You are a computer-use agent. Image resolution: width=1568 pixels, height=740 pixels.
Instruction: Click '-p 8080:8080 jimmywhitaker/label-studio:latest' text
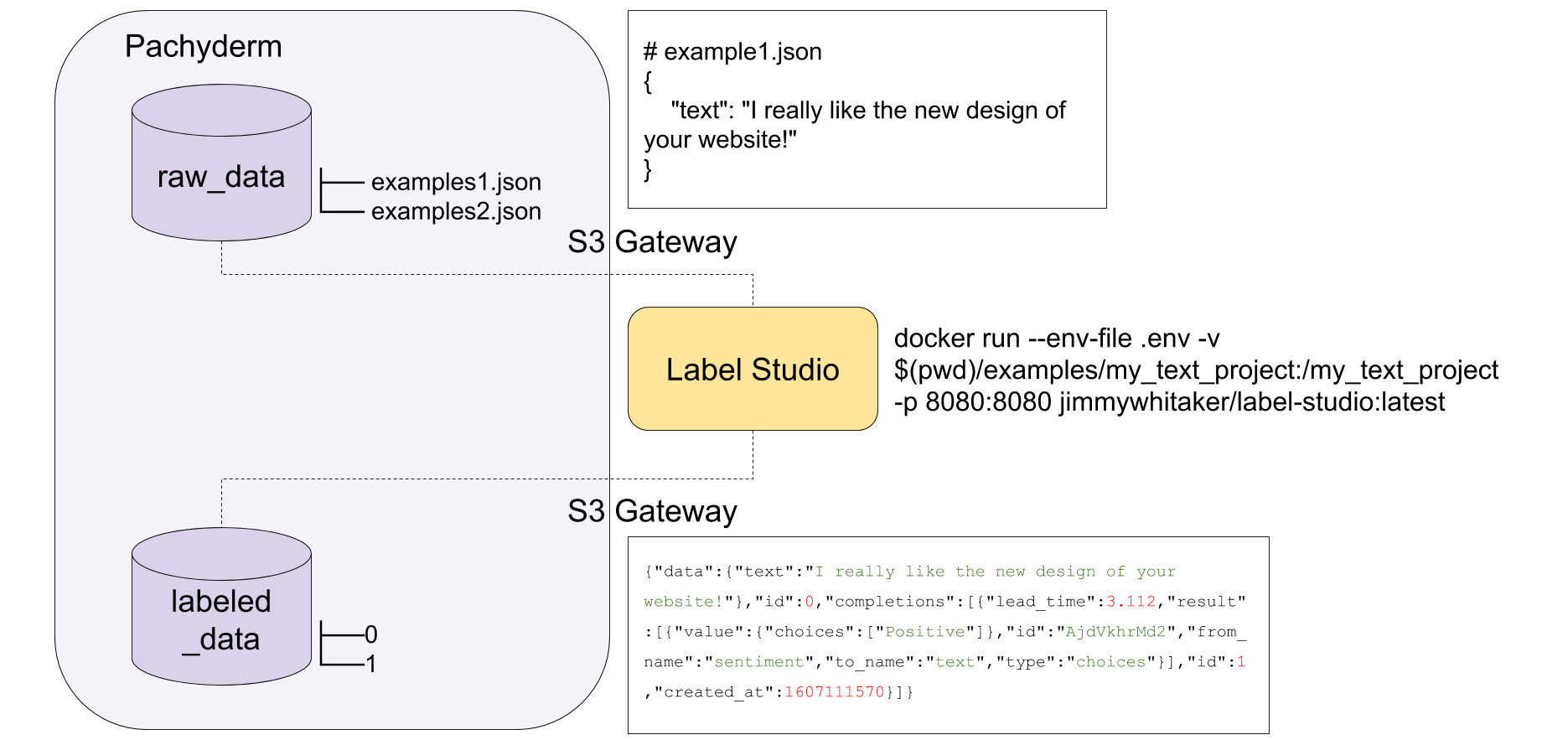[1169, 402]
